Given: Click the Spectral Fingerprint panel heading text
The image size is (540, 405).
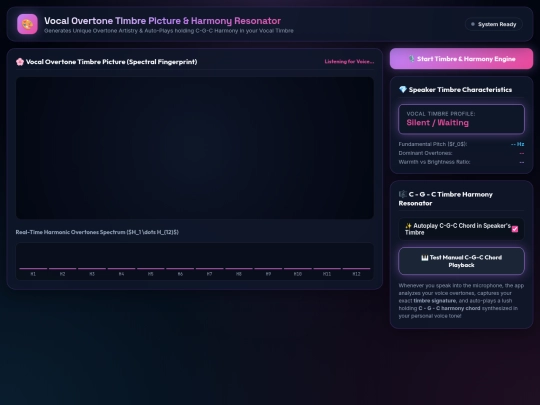Looking at the screenshot, I should (x=112, y=62).
